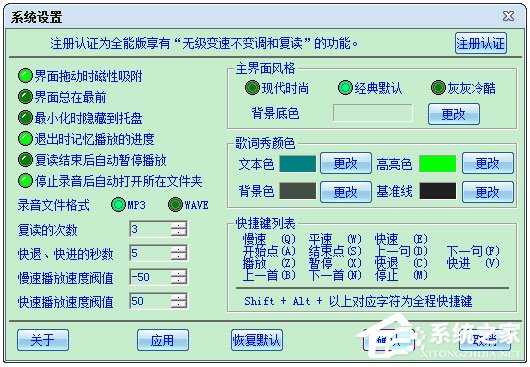Click the 快捷键列表 group title
This screenshot has height=367, width=530.
click(x=265, y=223)
